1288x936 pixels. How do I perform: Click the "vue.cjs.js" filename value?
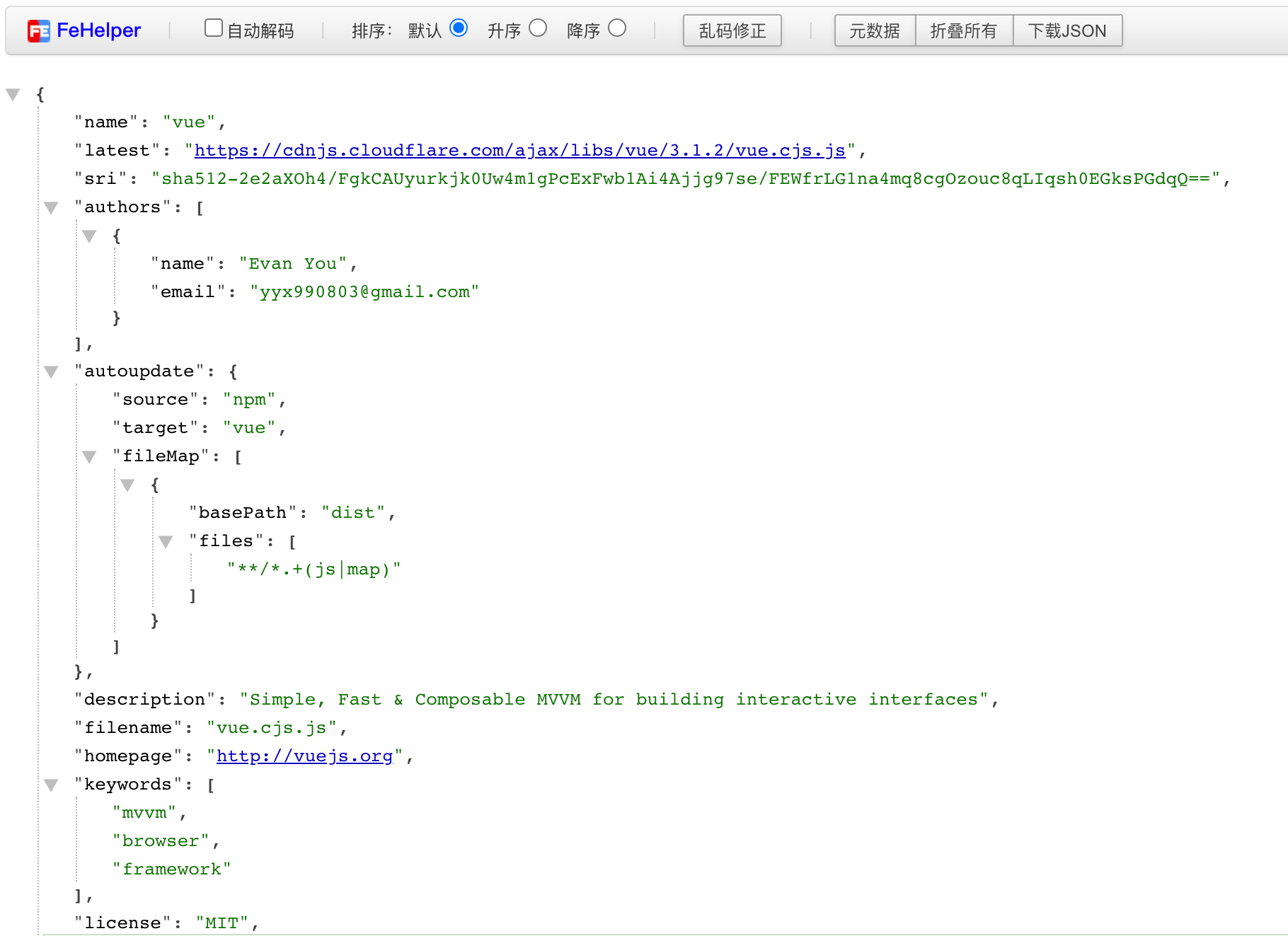[x=272, y=728]
